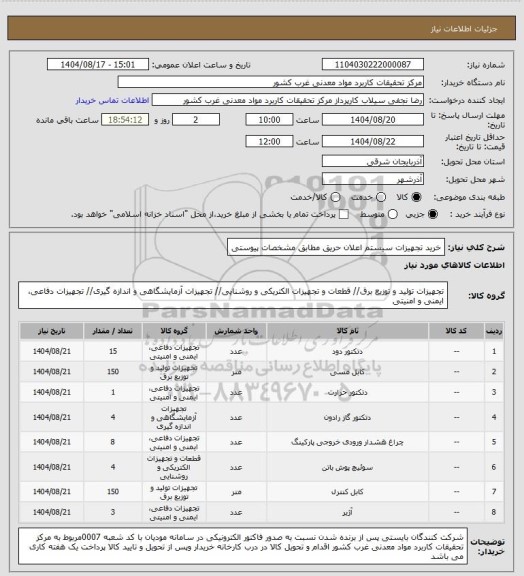
Task: Click product group in سوئیچ پوش باتن row
Action: (174, 468)
